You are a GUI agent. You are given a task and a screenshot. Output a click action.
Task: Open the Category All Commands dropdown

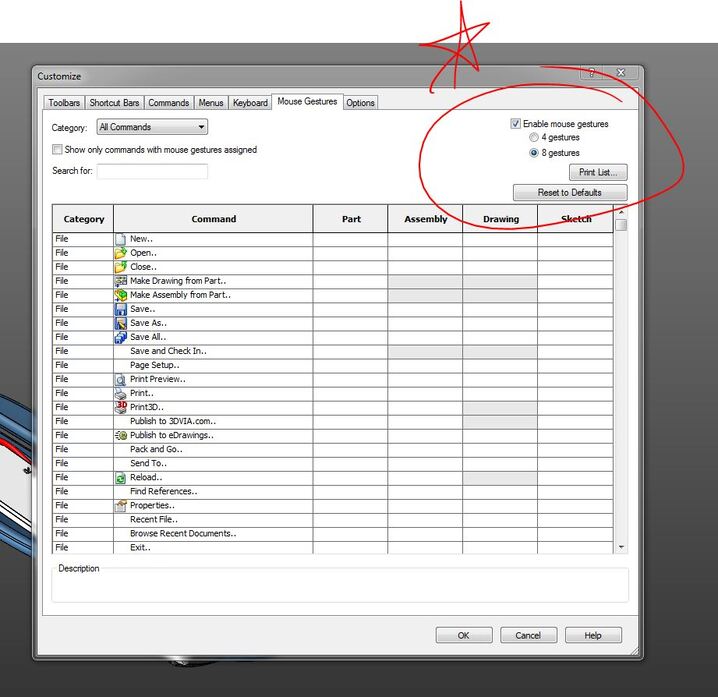pyautogui.click(x=152, y=127)
